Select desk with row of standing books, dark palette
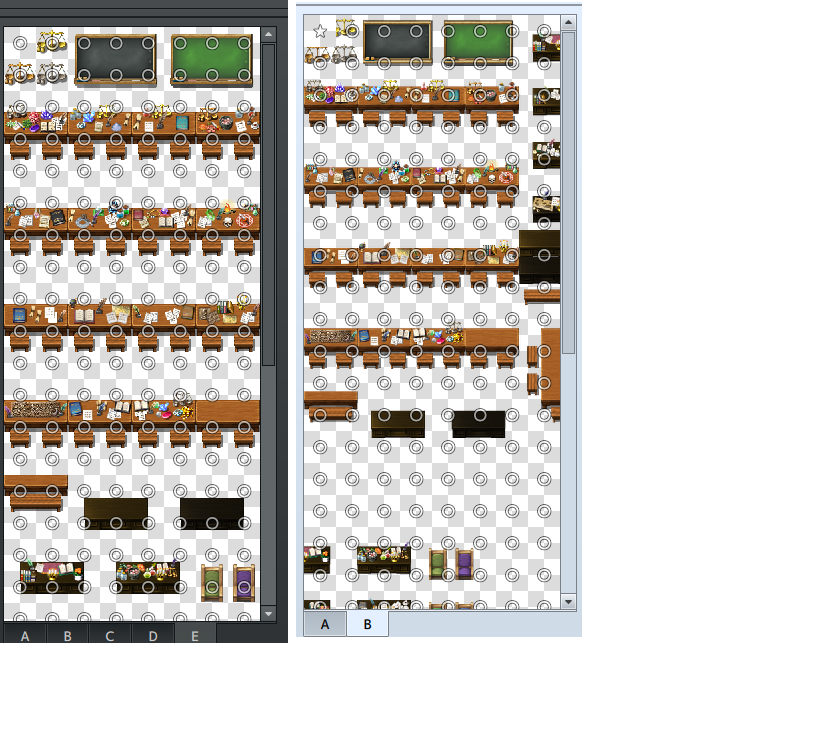This screenshot has height=733, width=823. pyautogui.click(x=228, y=315)
